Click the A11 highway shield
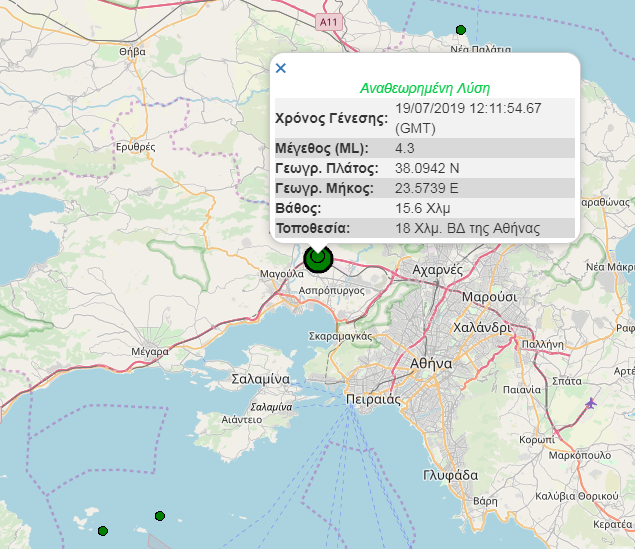The height and width of the screenshot is (549, 635). point(329,22)
